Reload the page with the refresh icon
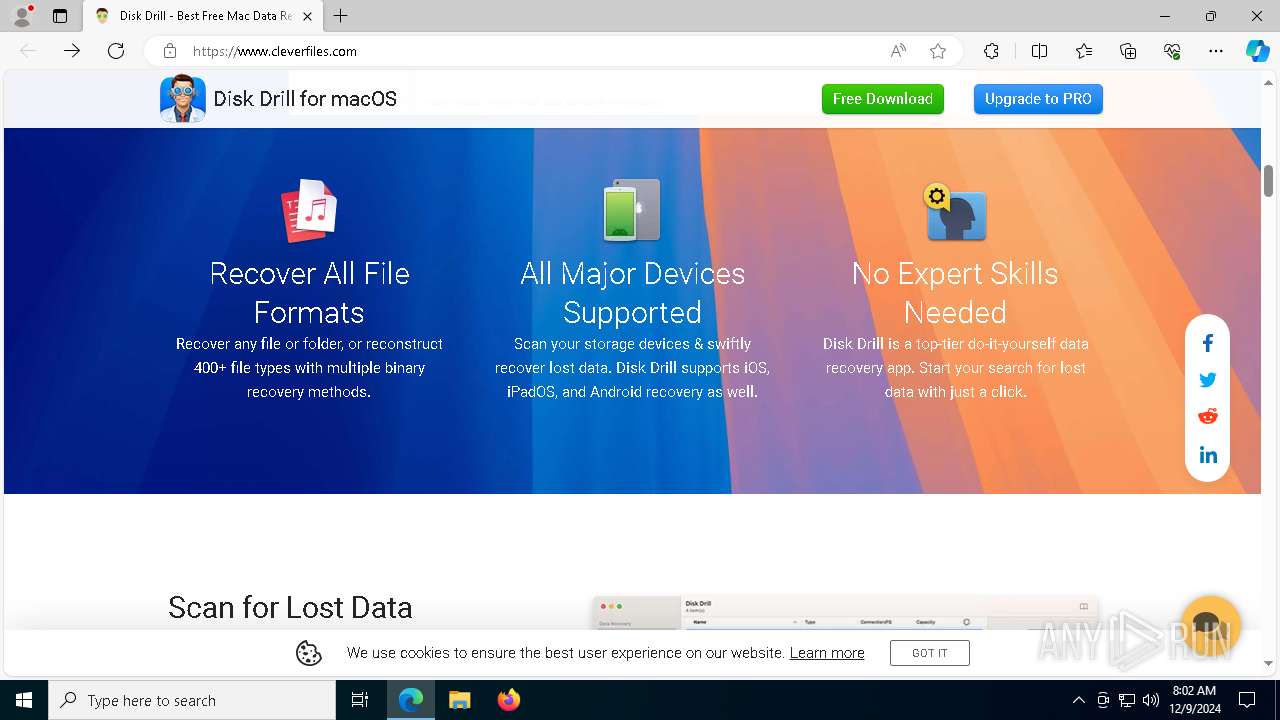The image size is (1280, 720). [116, 51]
